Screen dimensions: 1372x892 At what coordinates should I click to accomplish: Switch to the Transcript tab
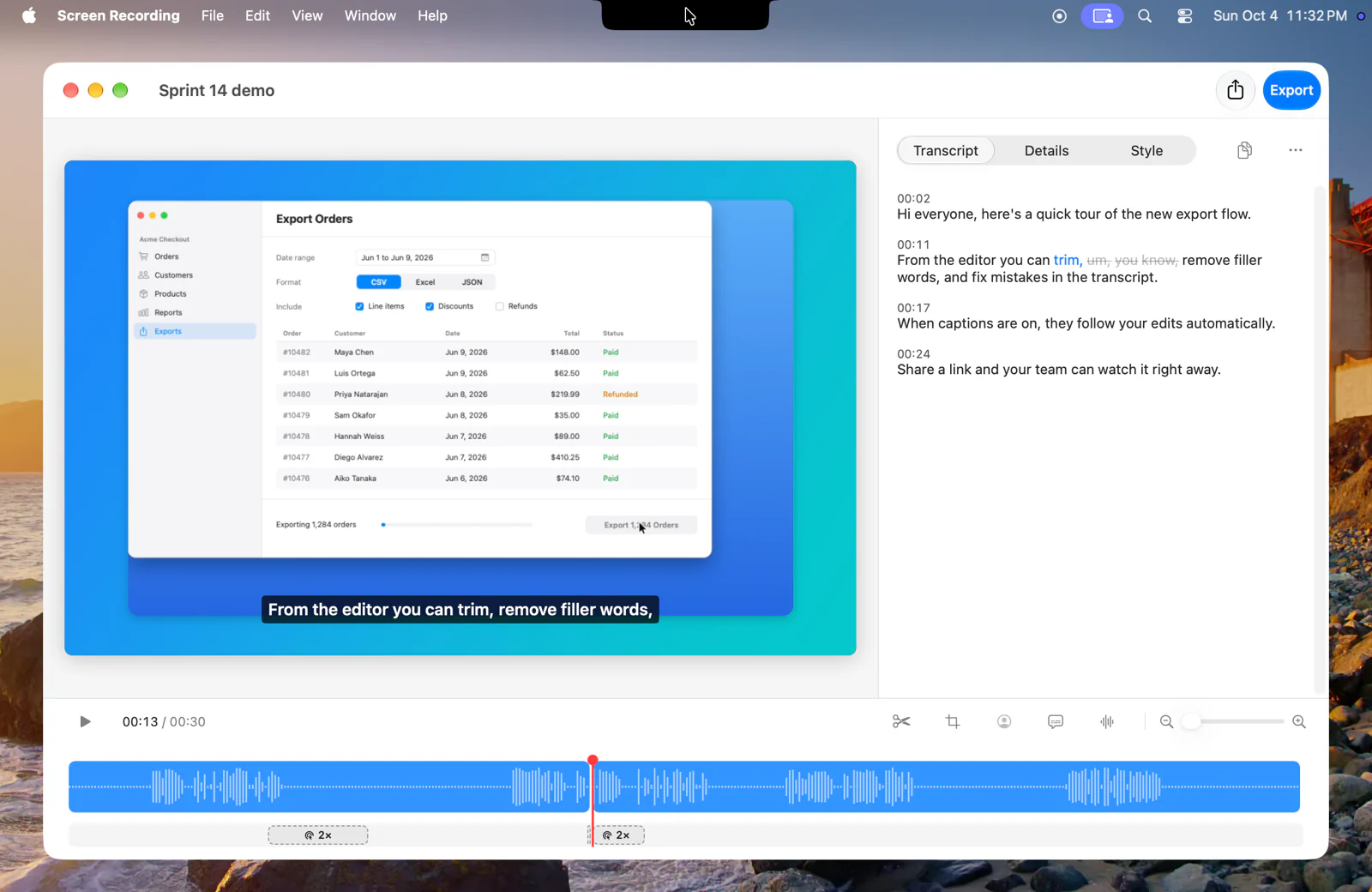[x=946, y=150]
